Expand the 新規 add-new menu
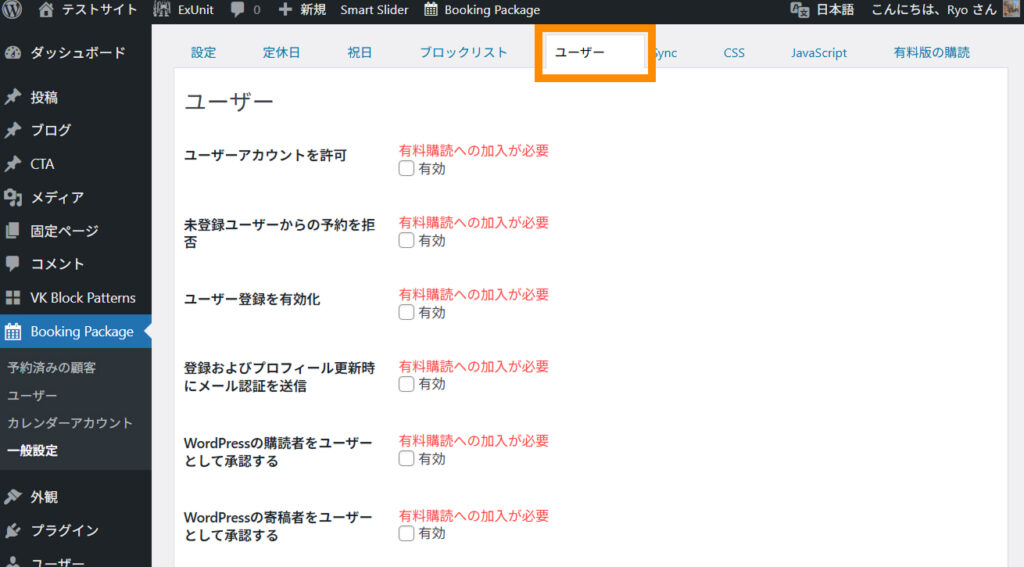Screen dimensions: 1024x567 [x=302, y=10]
